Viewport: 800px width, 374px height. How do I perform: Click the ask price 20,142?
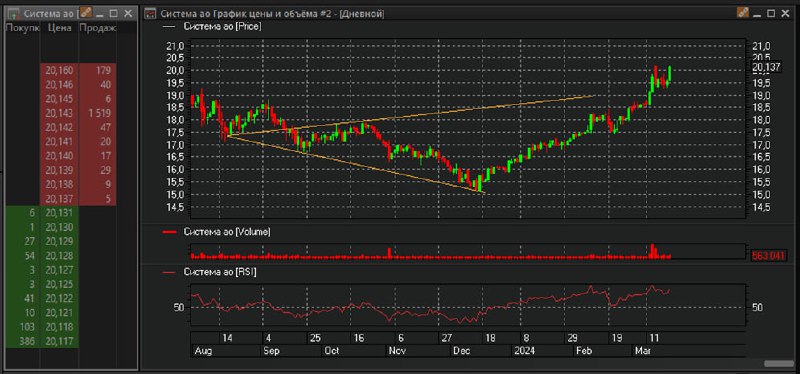click(59, 128)
